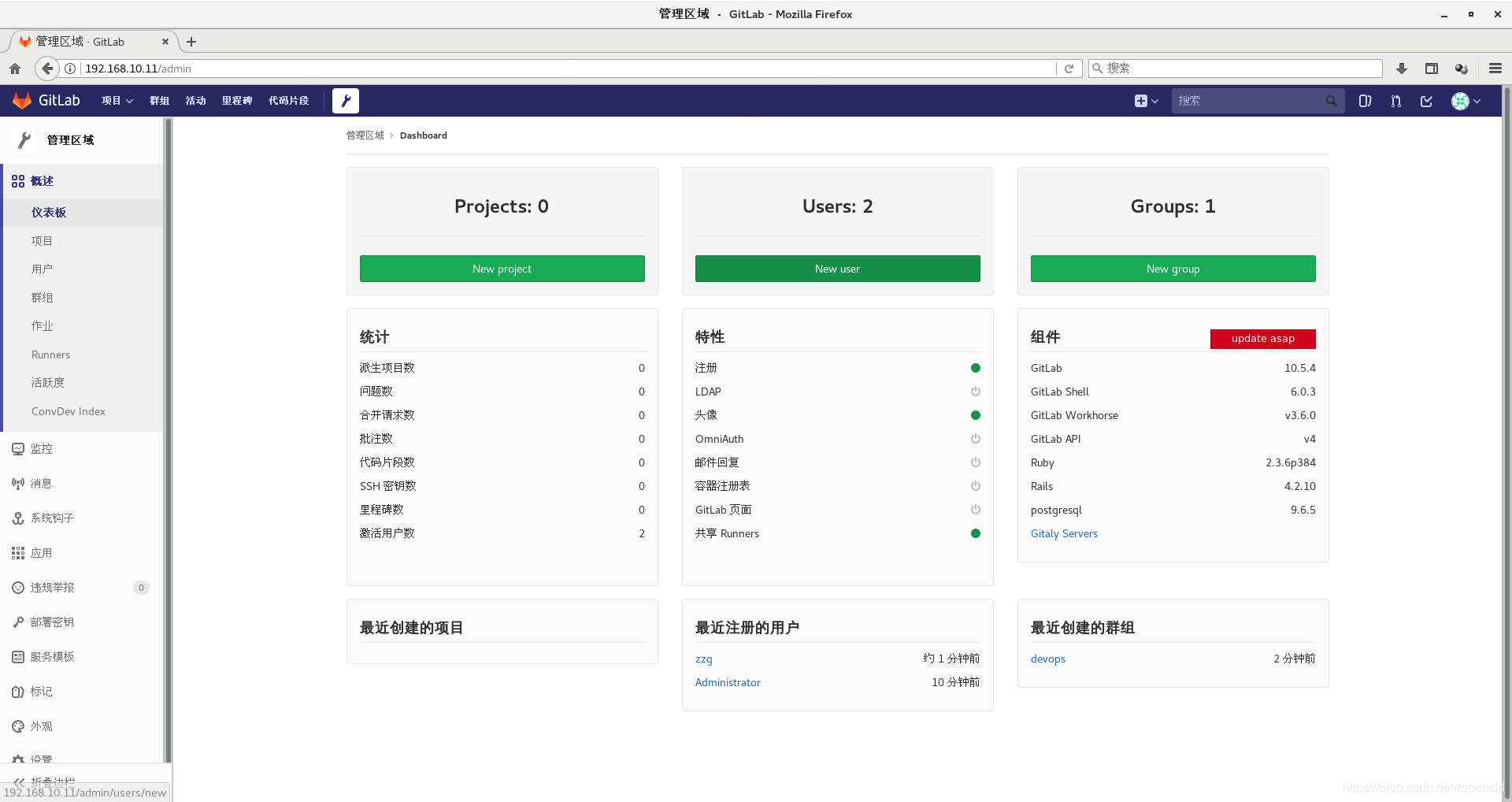This screenshot has width=1512, height=802.
Task: Select Runners in sidebar
Action: click(82, 355)
